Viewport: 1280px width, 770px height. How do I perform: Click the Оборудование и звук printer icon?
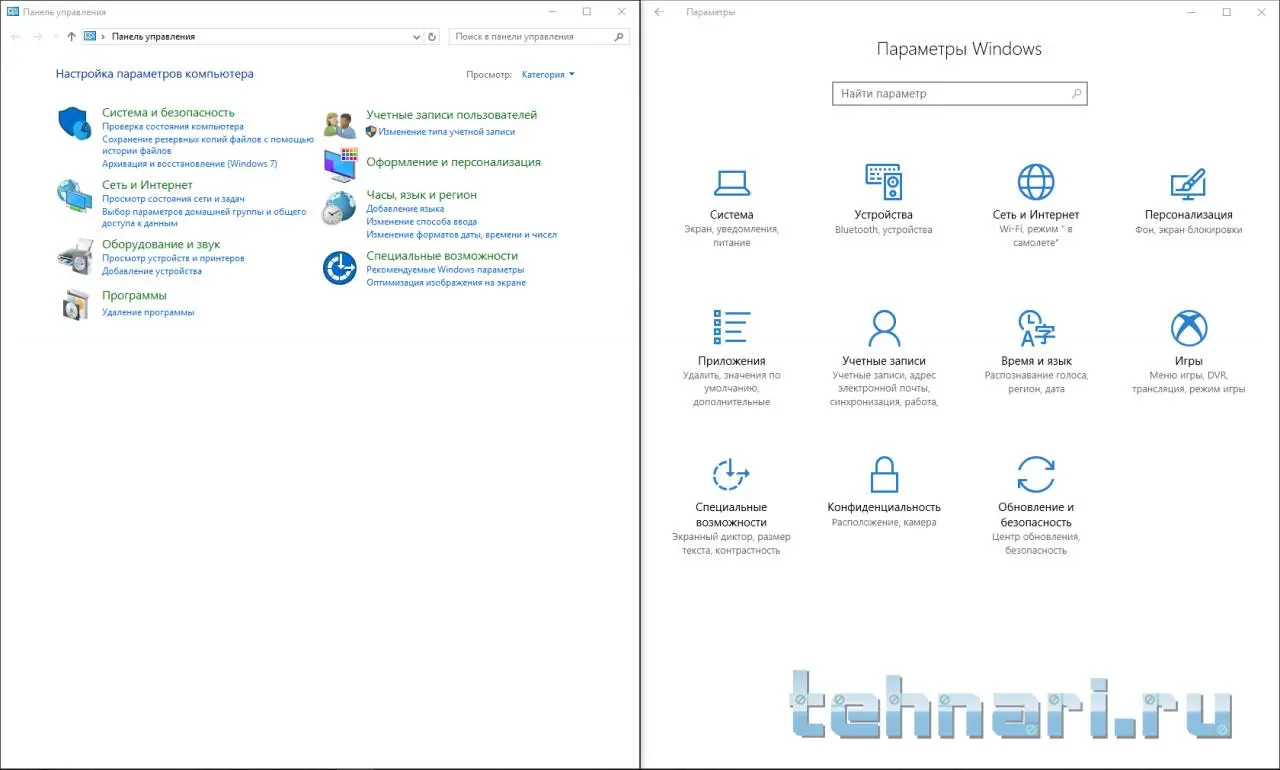point(75,256)
